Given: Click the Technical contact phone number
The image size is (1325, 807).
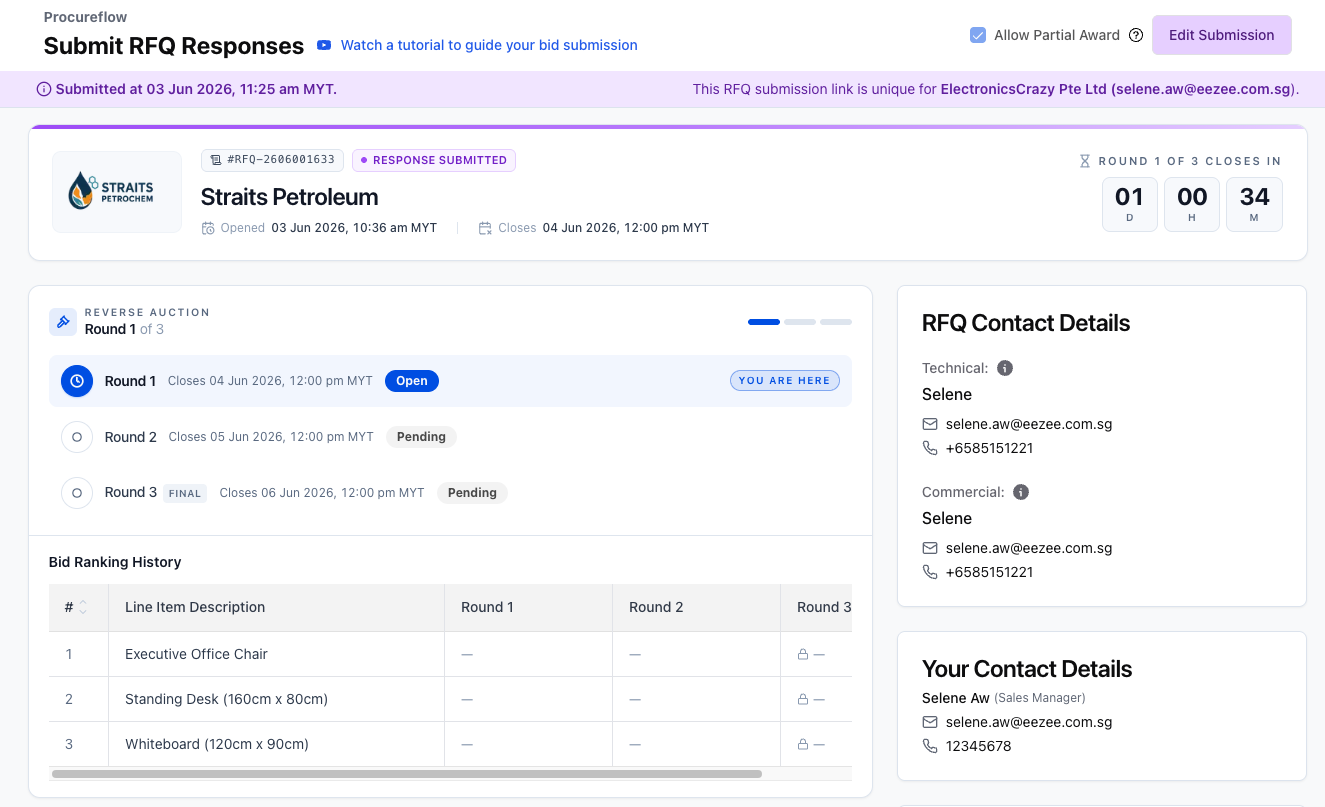Looking at the screenshot, I should [x=990, y=448].
